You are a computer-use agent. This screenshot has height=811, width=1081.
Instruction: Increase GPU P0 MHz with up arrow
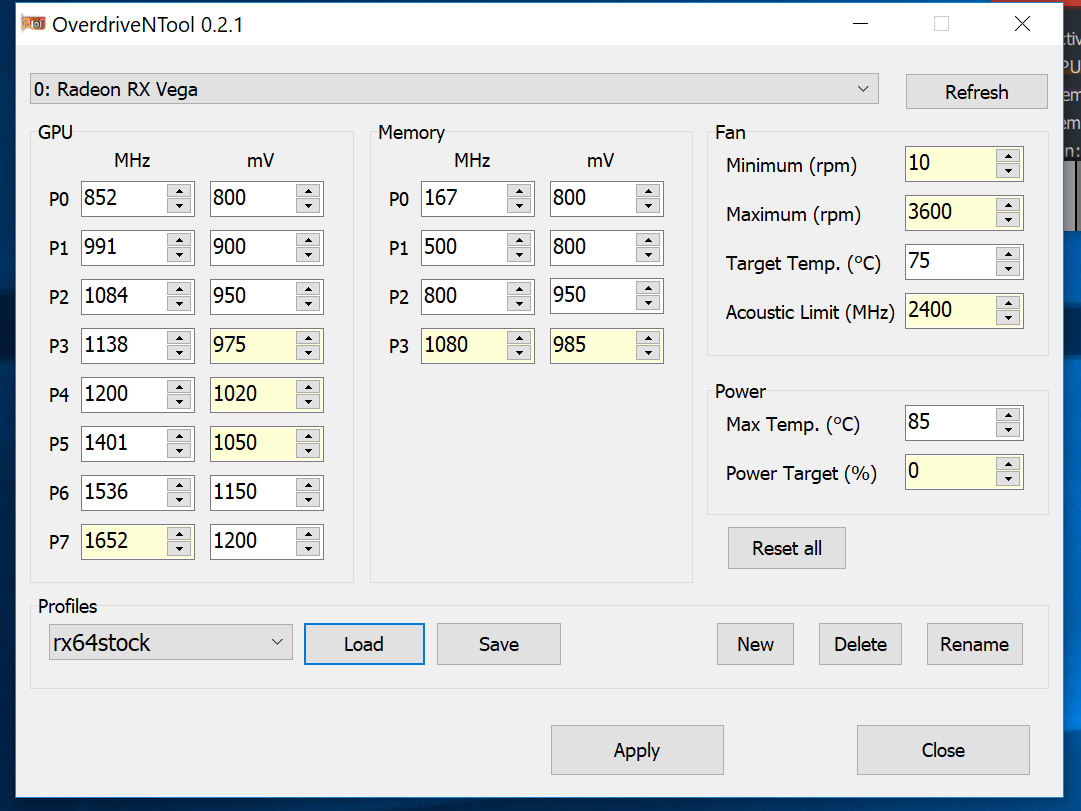(x=179, y=191)
